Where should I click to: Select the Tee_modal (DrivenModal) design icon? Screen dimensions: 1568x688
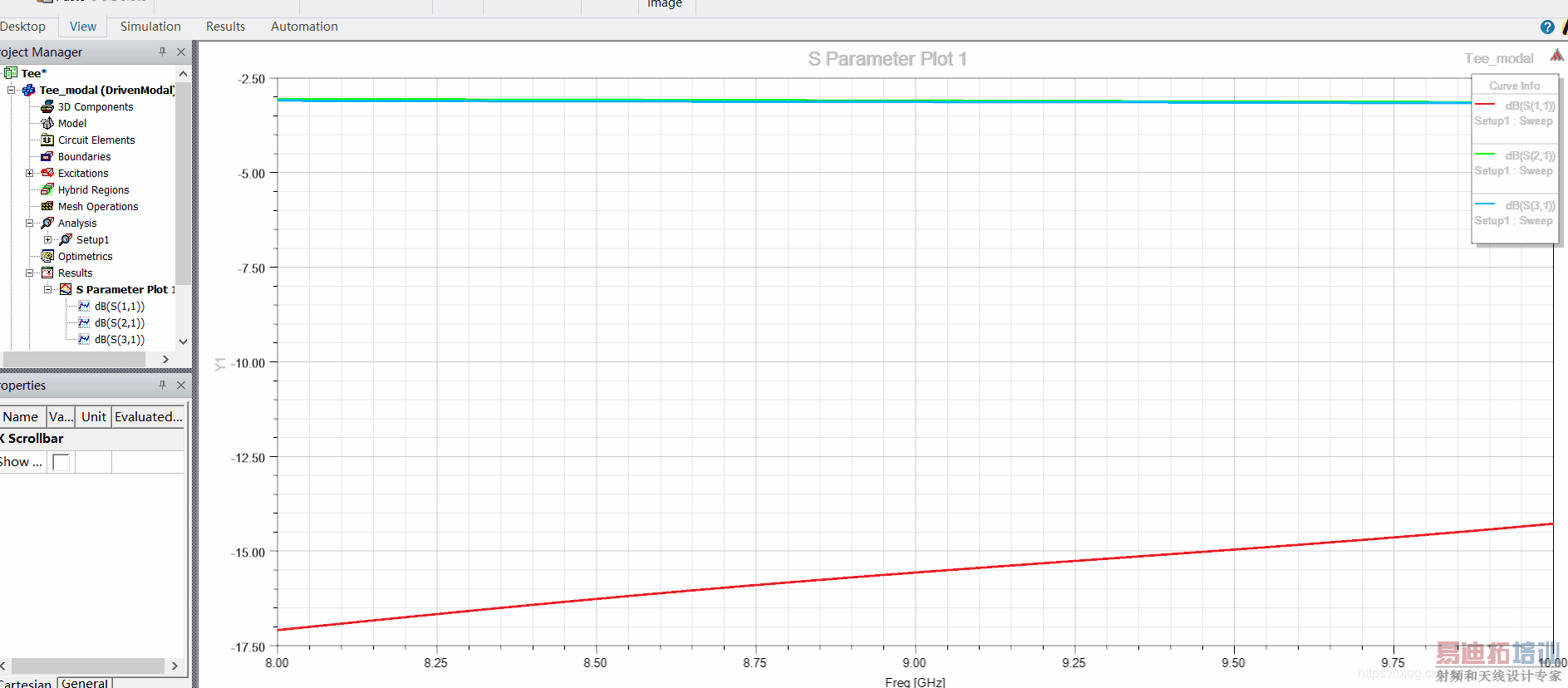point(29,90)
